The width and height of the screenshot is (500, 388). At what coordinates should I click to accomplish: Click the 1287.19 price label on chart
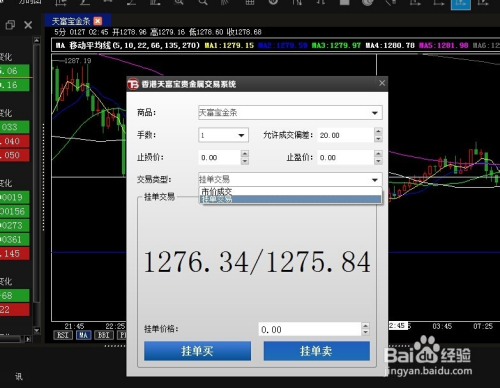coord(77,61)
